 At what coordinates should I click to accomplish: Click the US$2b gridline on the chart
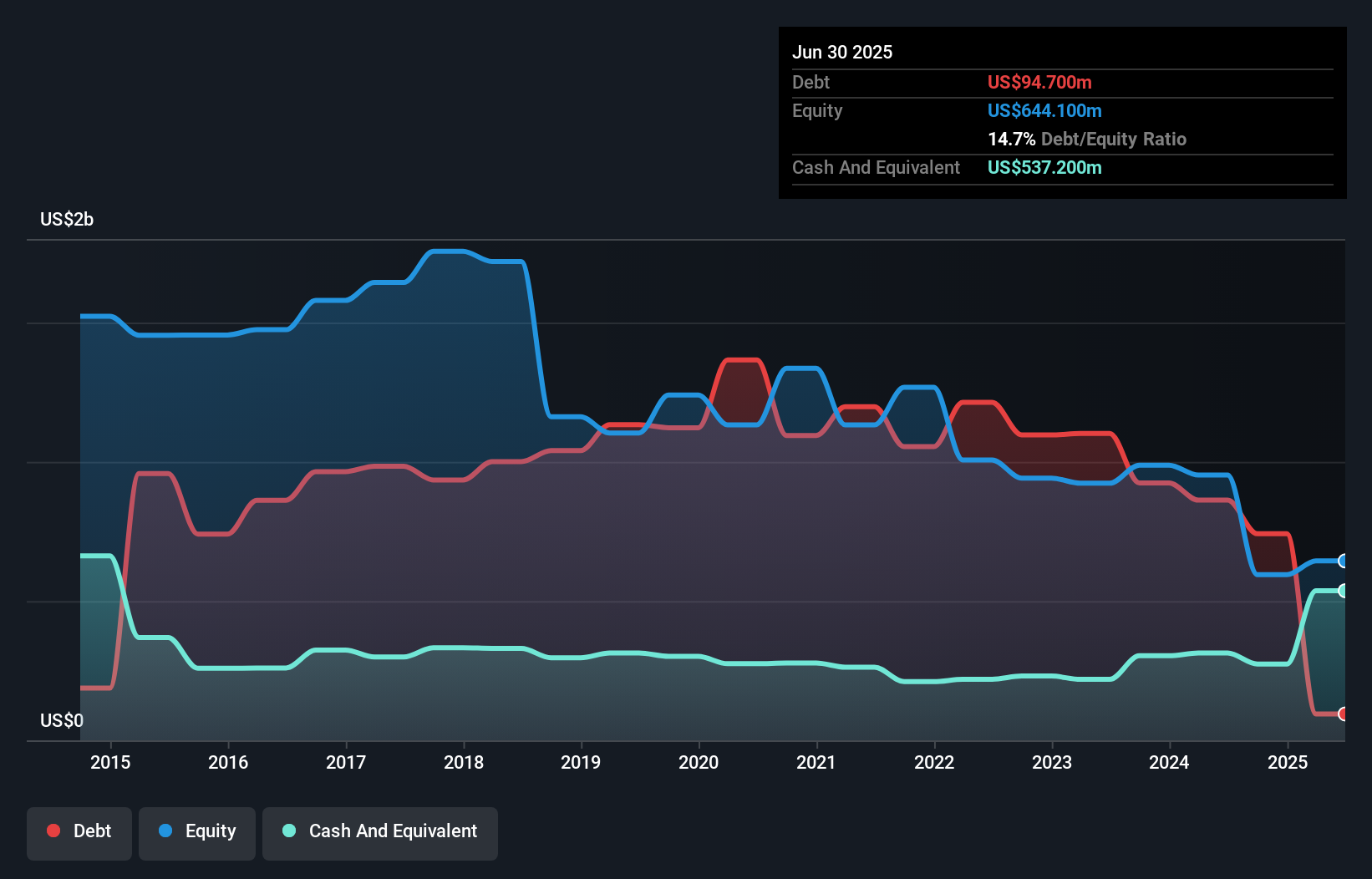(67, 219)
